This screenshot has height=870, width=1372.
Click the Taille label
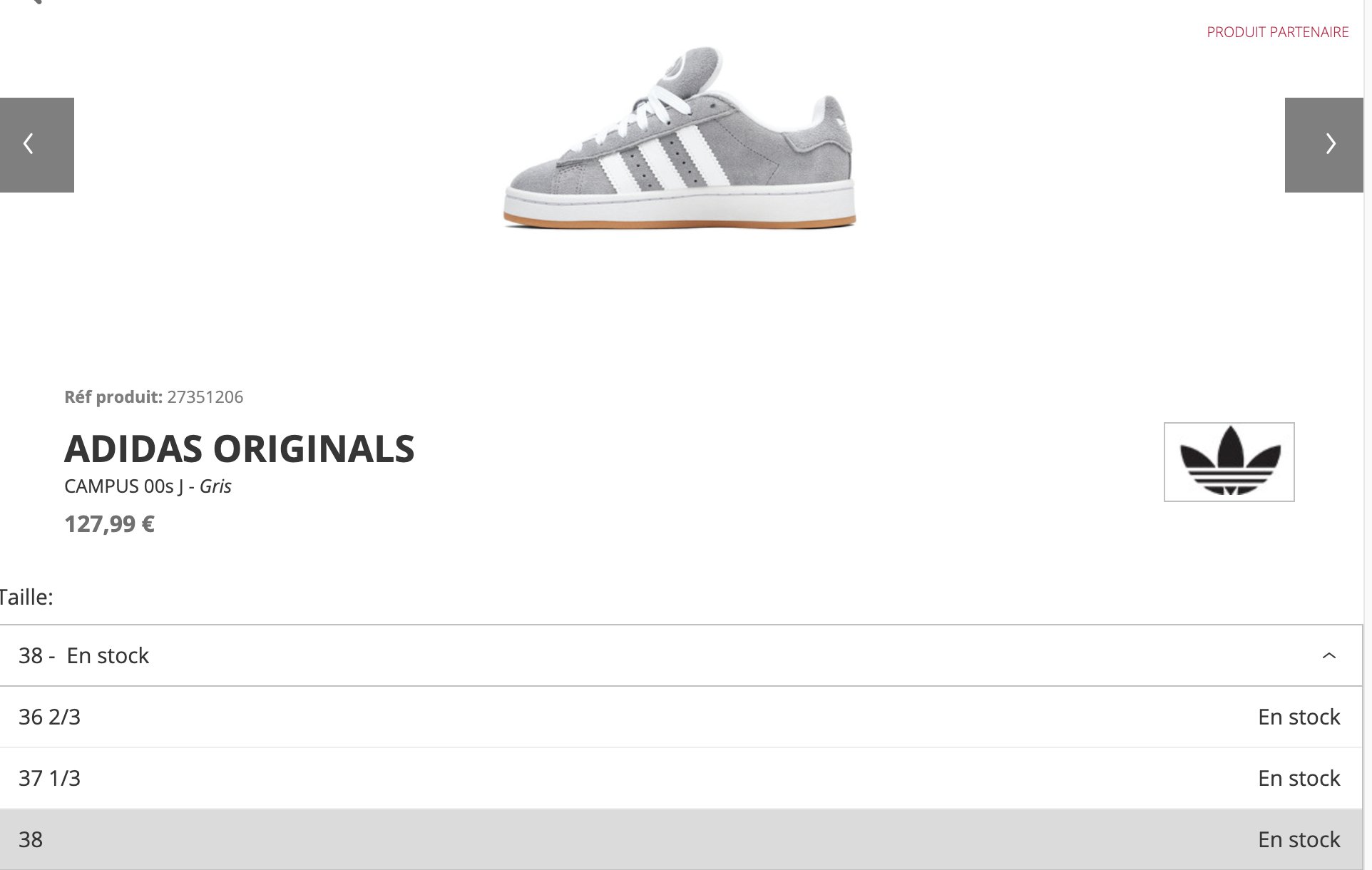[x=26, y=597]
